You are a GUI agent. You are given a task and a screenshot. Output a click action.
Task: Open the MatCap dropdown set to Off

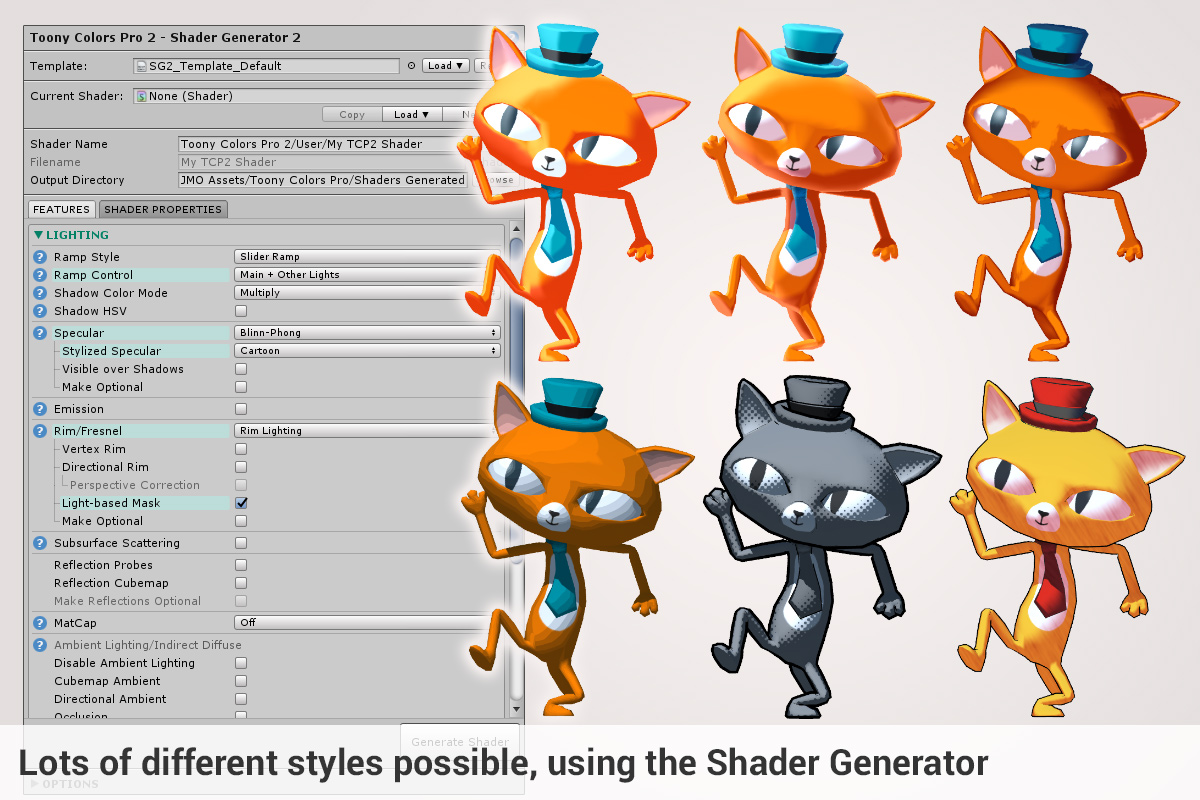click(x=367, y=623)
